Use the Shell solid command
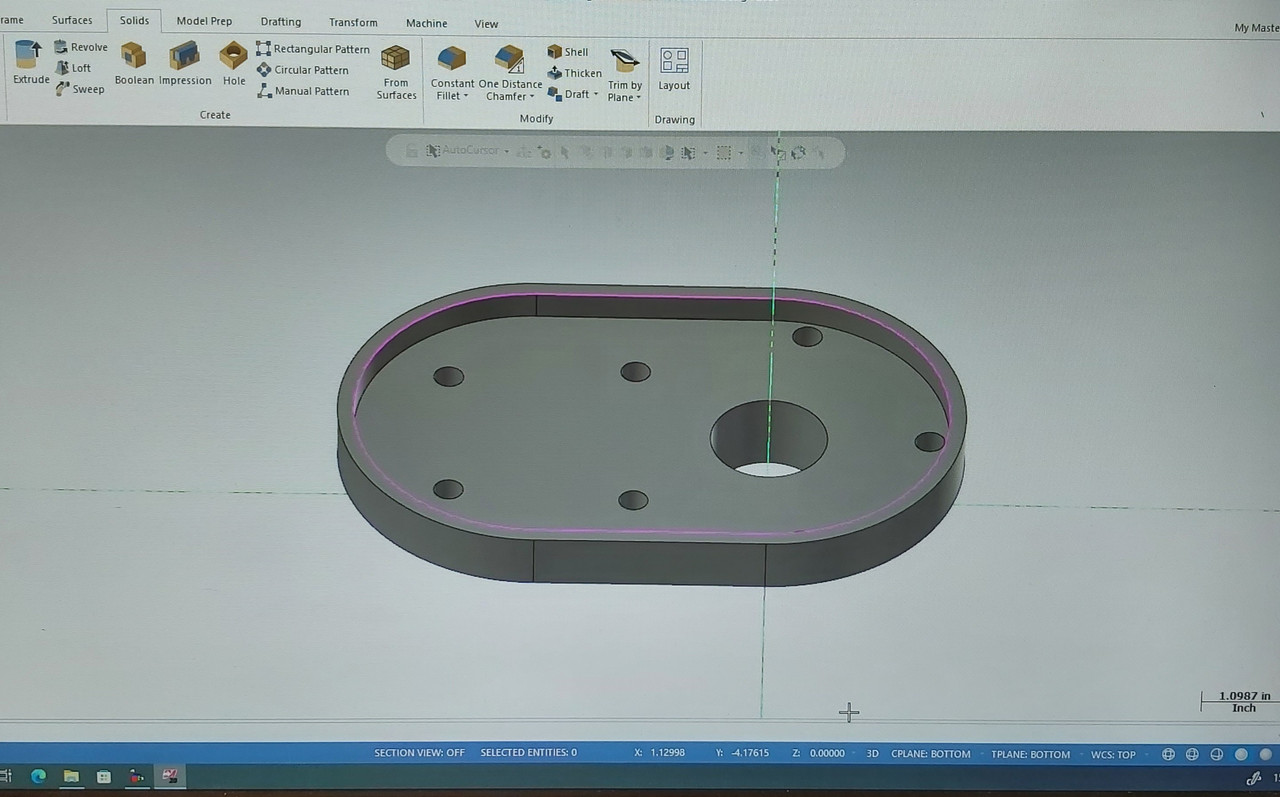 pyautogui.click(x=568, y=52)
